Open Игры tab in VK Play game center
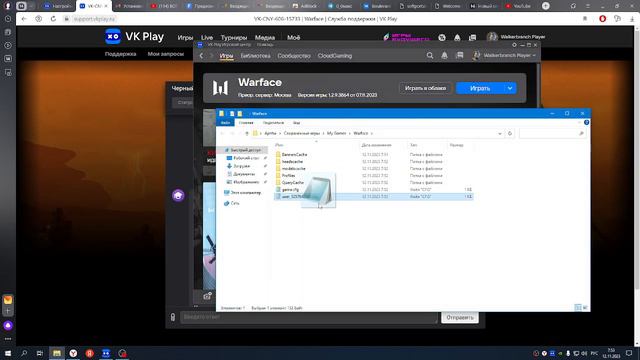 (226, 56)
